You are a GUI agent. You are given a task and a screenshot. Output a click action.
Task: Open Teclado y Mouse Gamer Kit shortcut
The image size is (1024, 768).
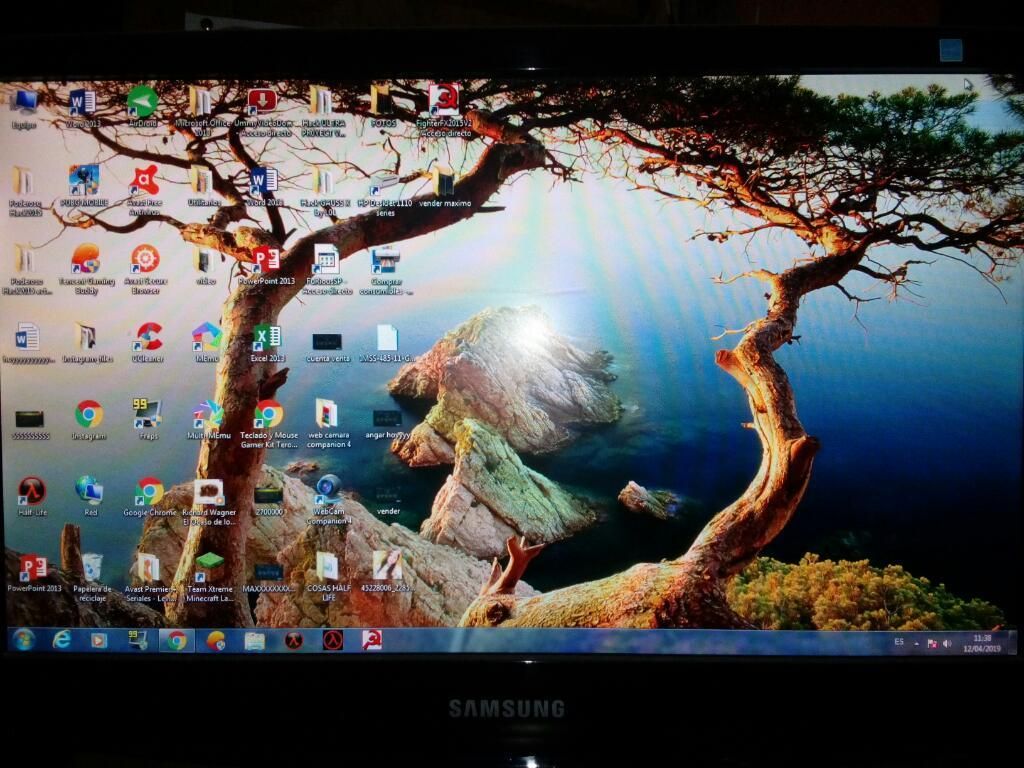click(x=268, y=423)
